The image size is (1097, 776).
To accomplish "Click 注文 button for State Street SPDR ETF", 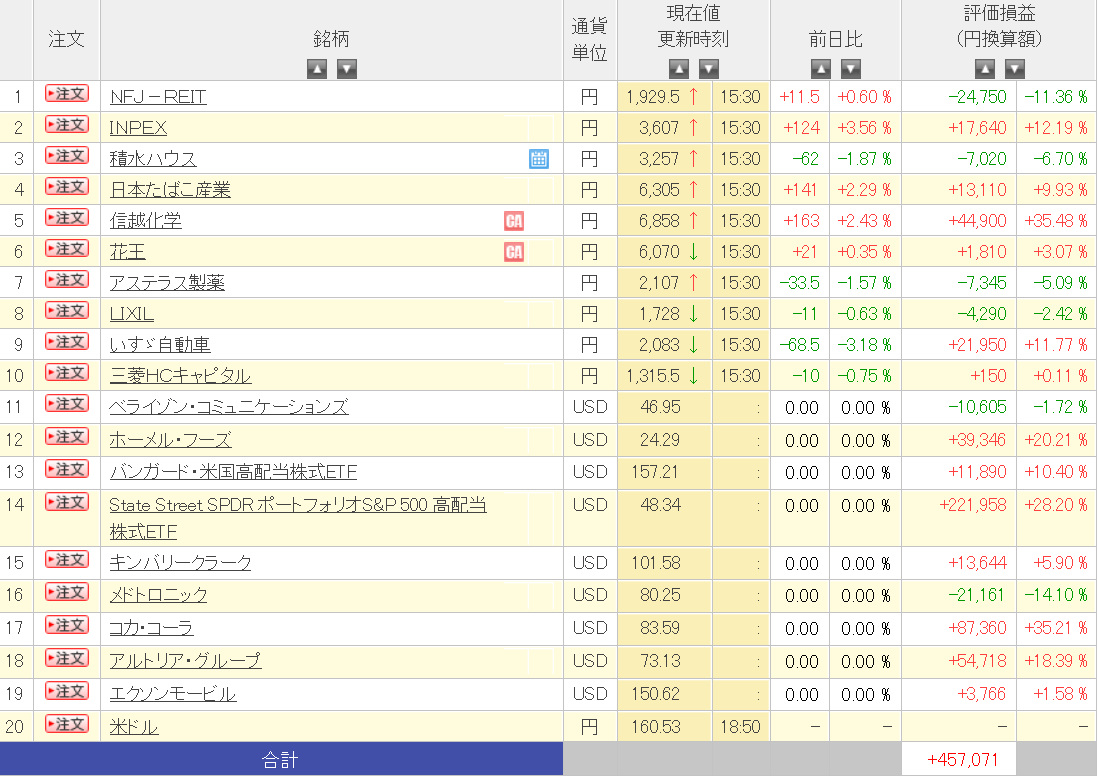I will [x=67, y=502].
